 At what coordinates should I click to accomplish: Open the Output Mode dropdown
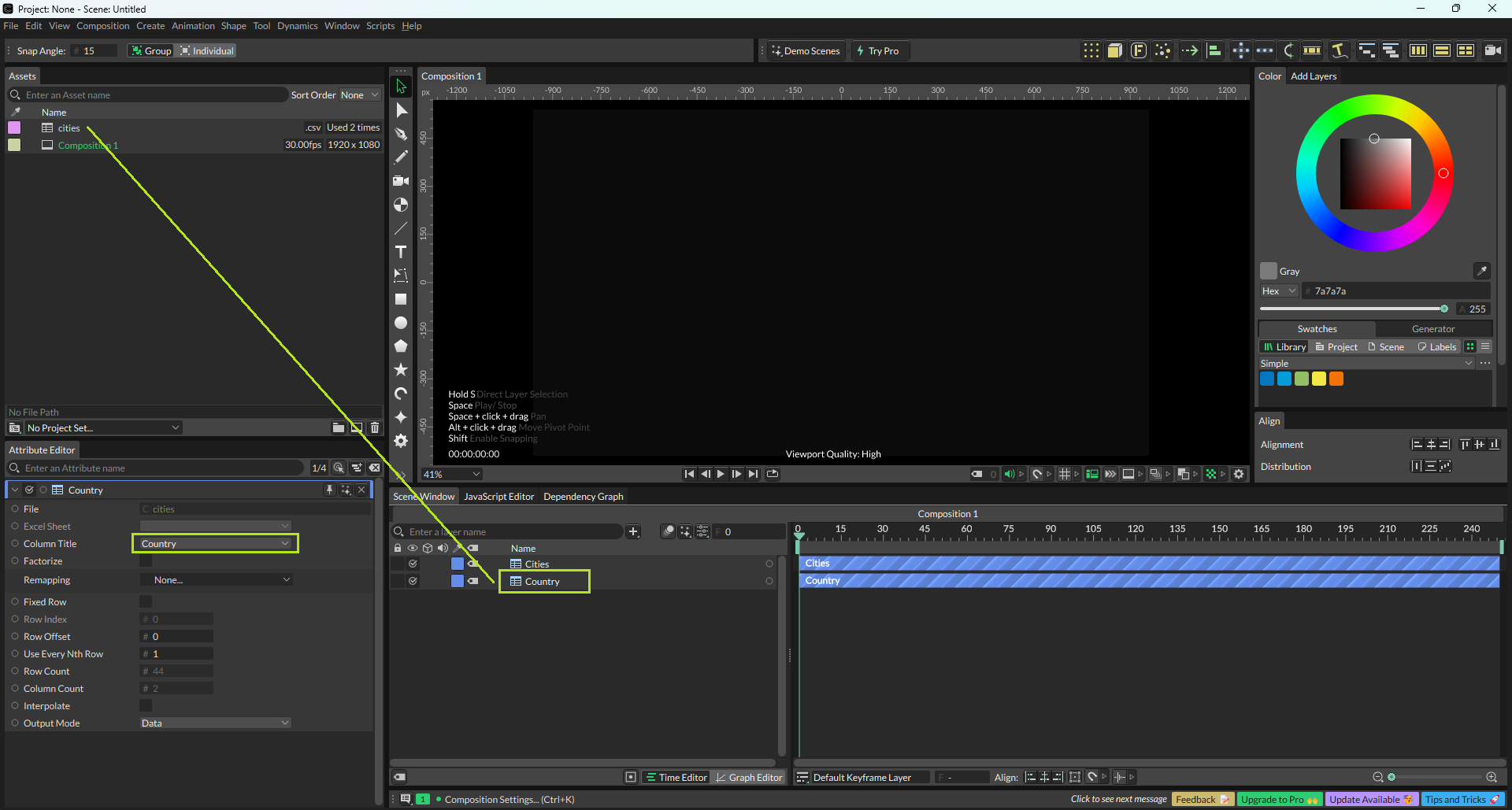[215, 723]
